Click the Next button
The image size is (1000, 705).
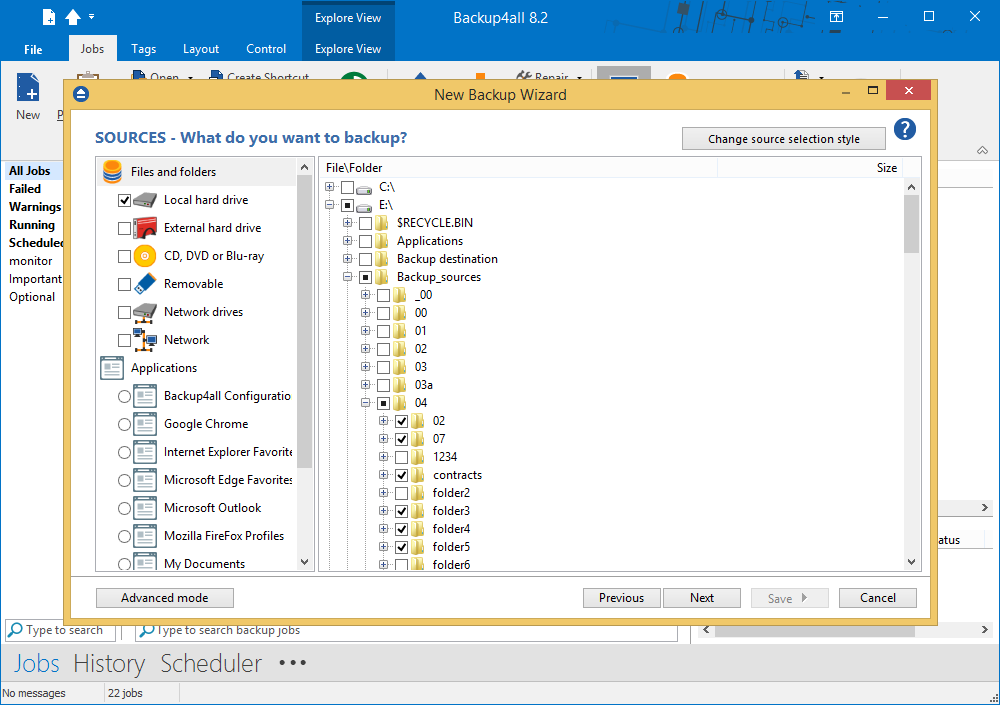click(702, 598)
